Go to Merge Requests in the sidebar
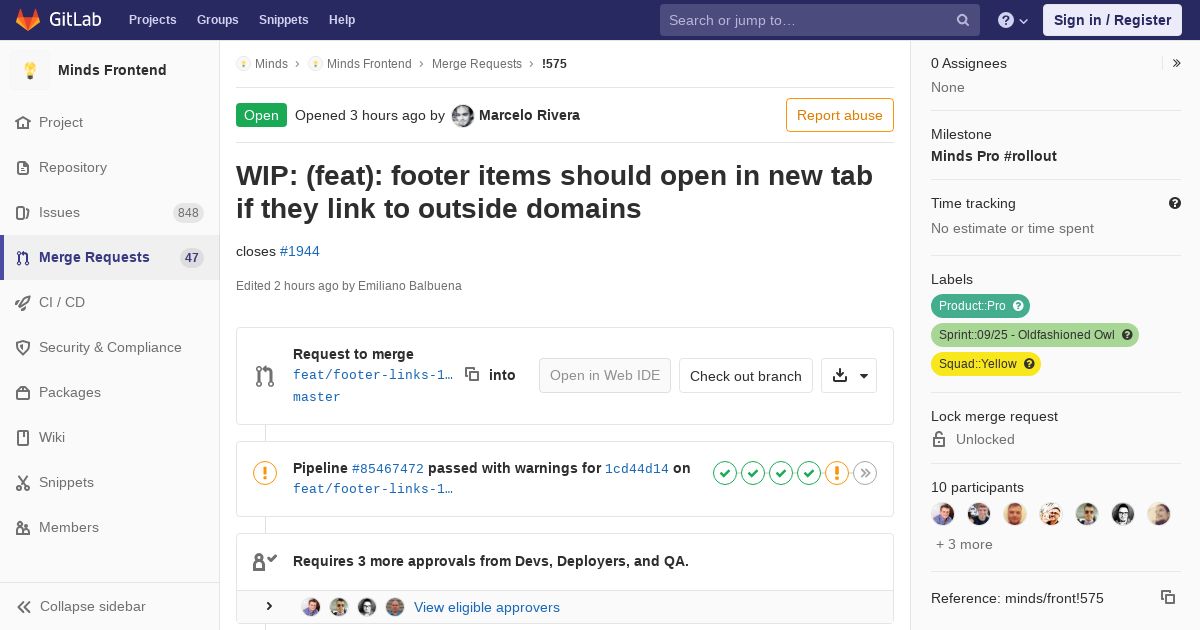This screenshot has width=1200, height=630. (110, 257)
